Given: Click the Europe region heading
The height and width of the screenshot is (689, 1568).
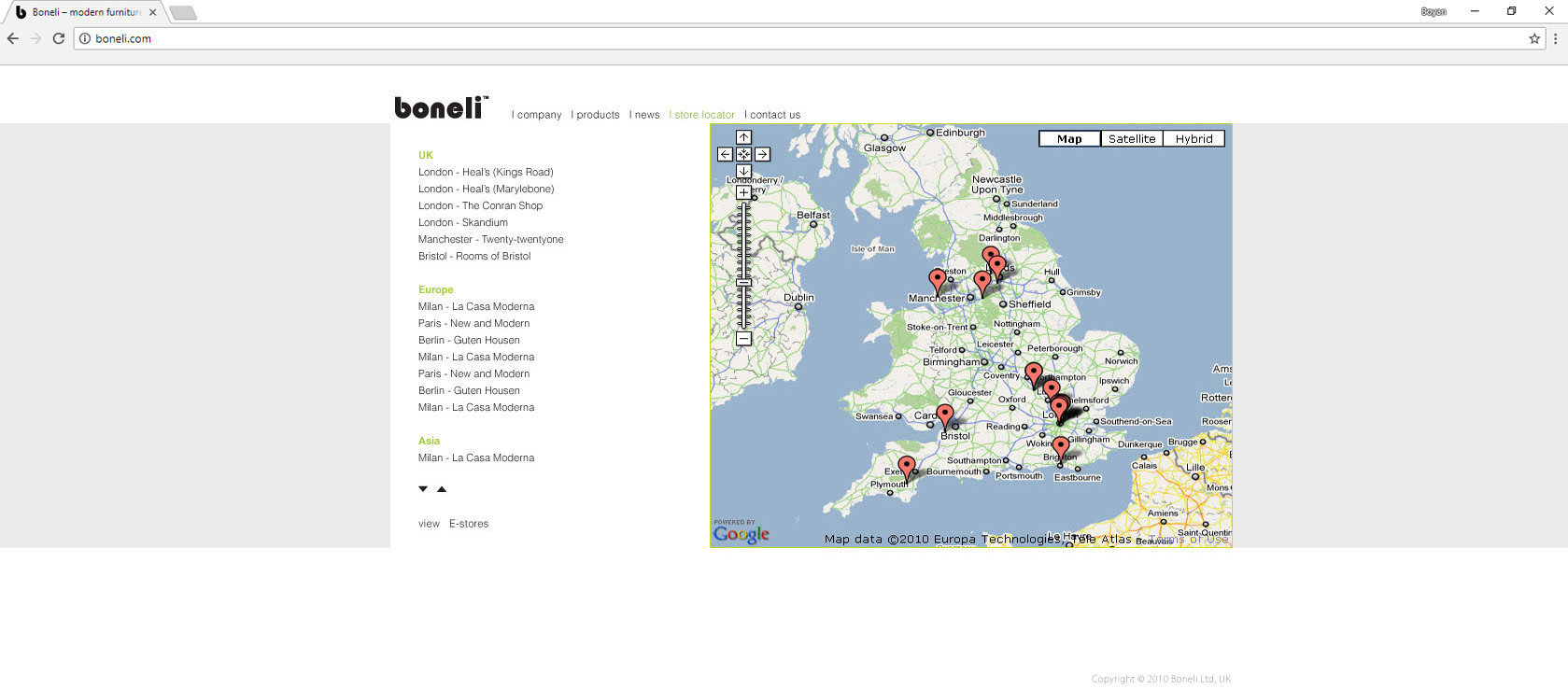Looking at the screenshot, I should 435,289.
